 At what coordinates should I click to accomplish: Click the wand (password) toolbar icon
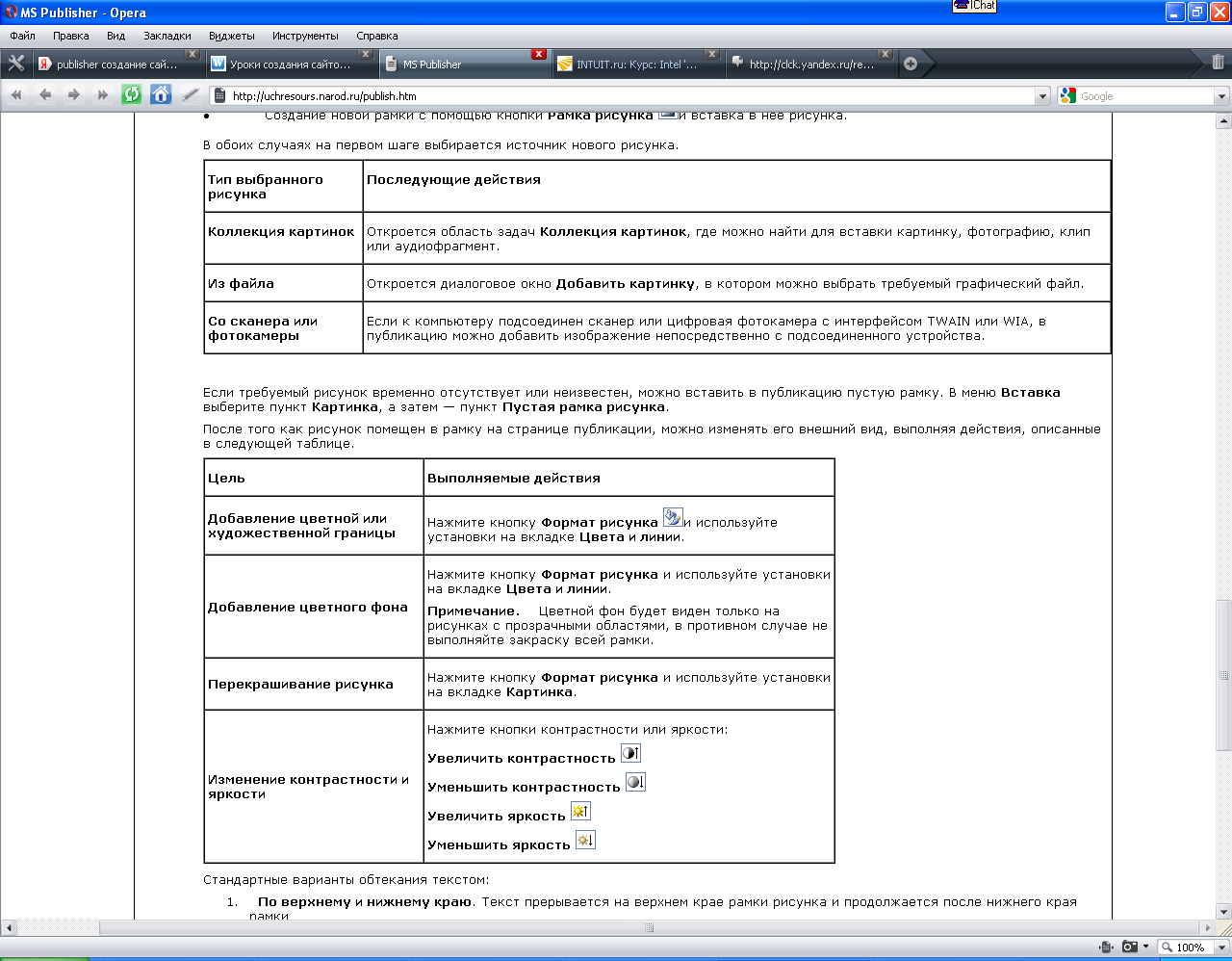[191, 94]
